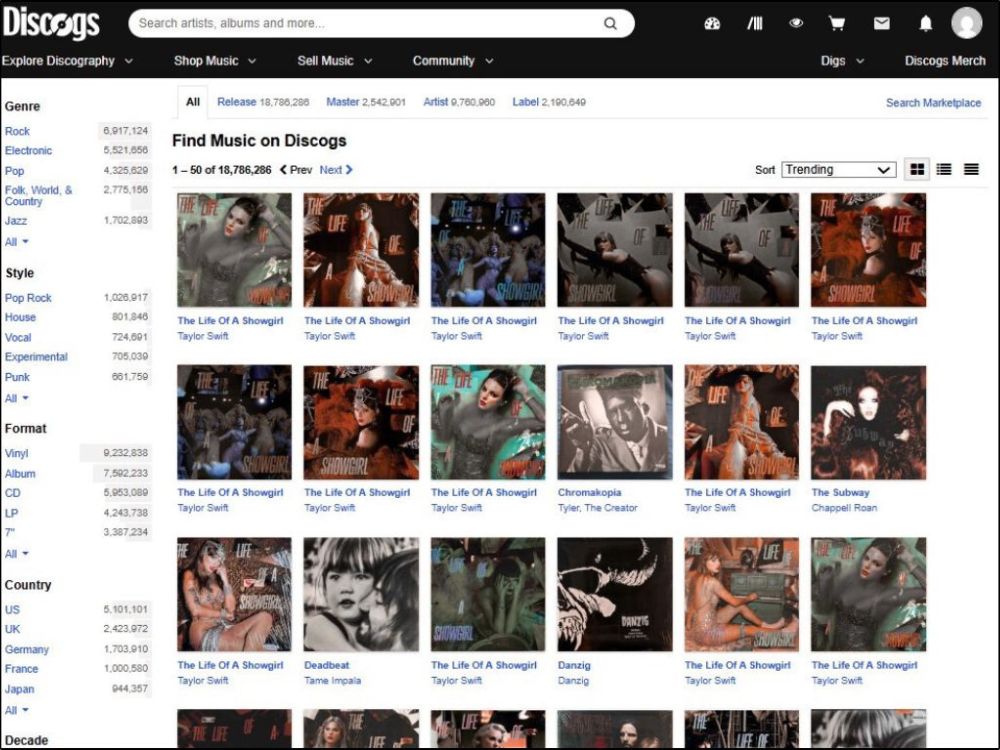Open the user profile avatar
1000x750 pixels.
point(966,24)
